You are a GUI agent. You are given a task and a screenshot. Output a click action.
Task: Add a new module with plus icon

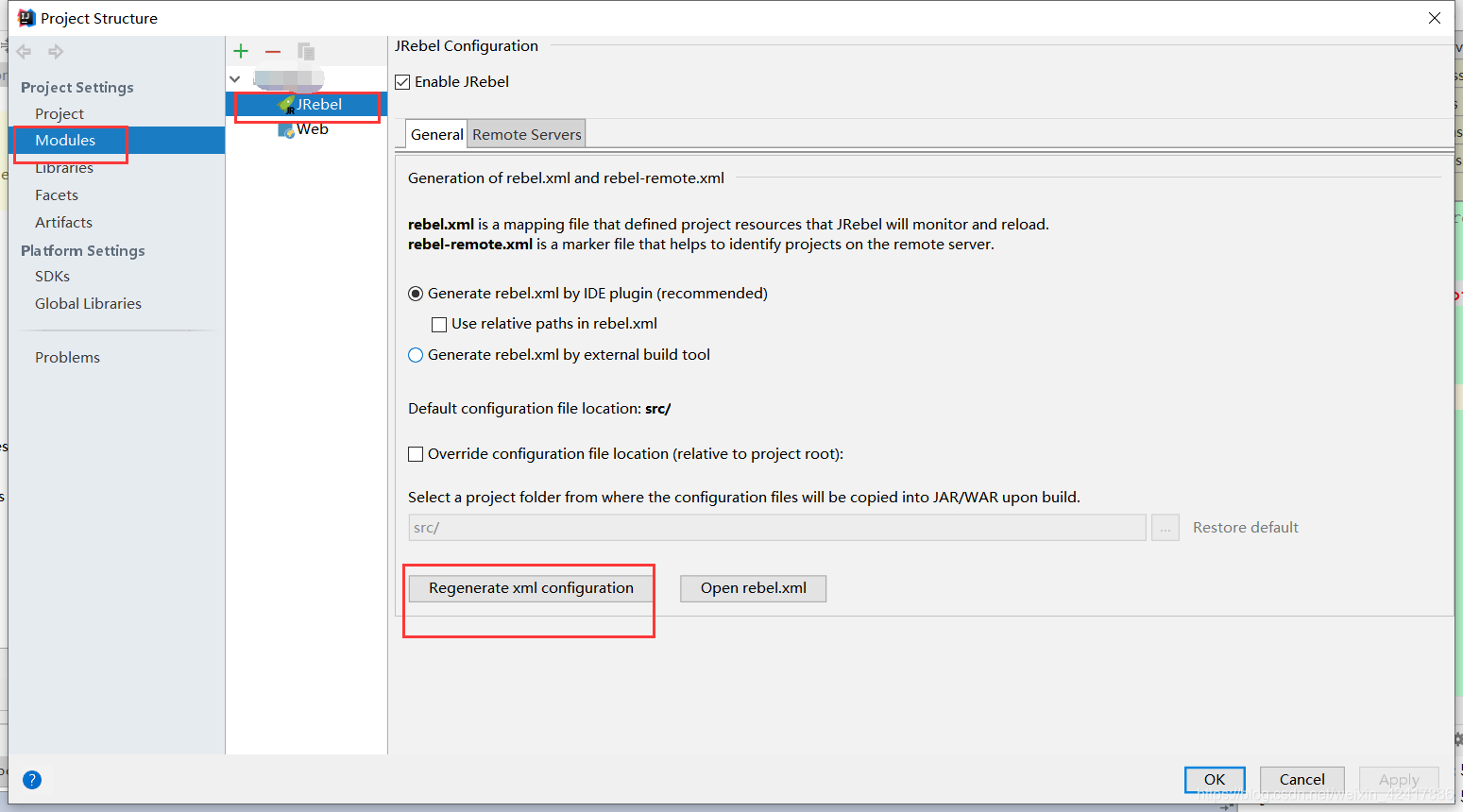(241, 51)
